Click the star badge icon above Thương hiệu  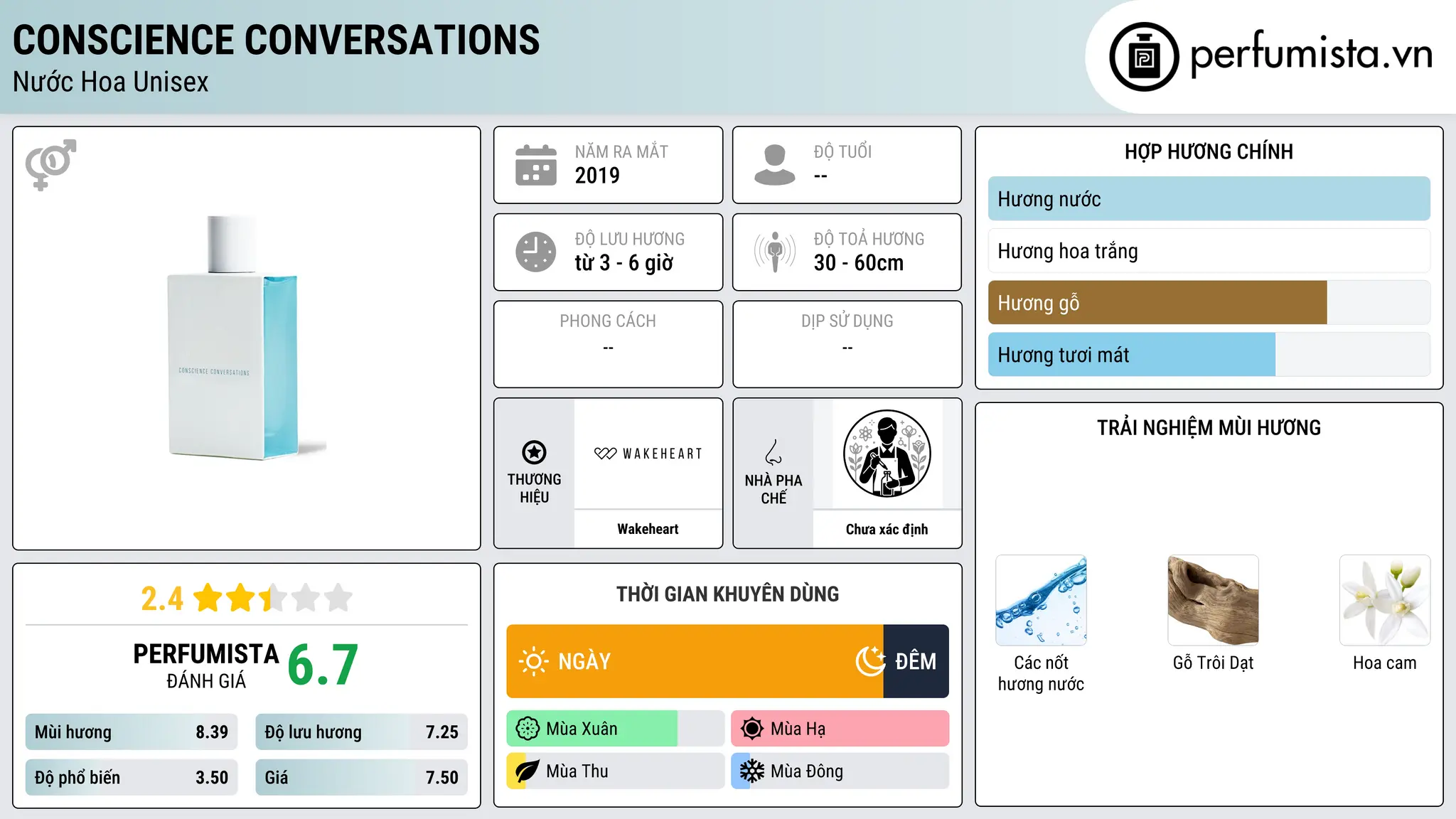[x=534, y=452]
